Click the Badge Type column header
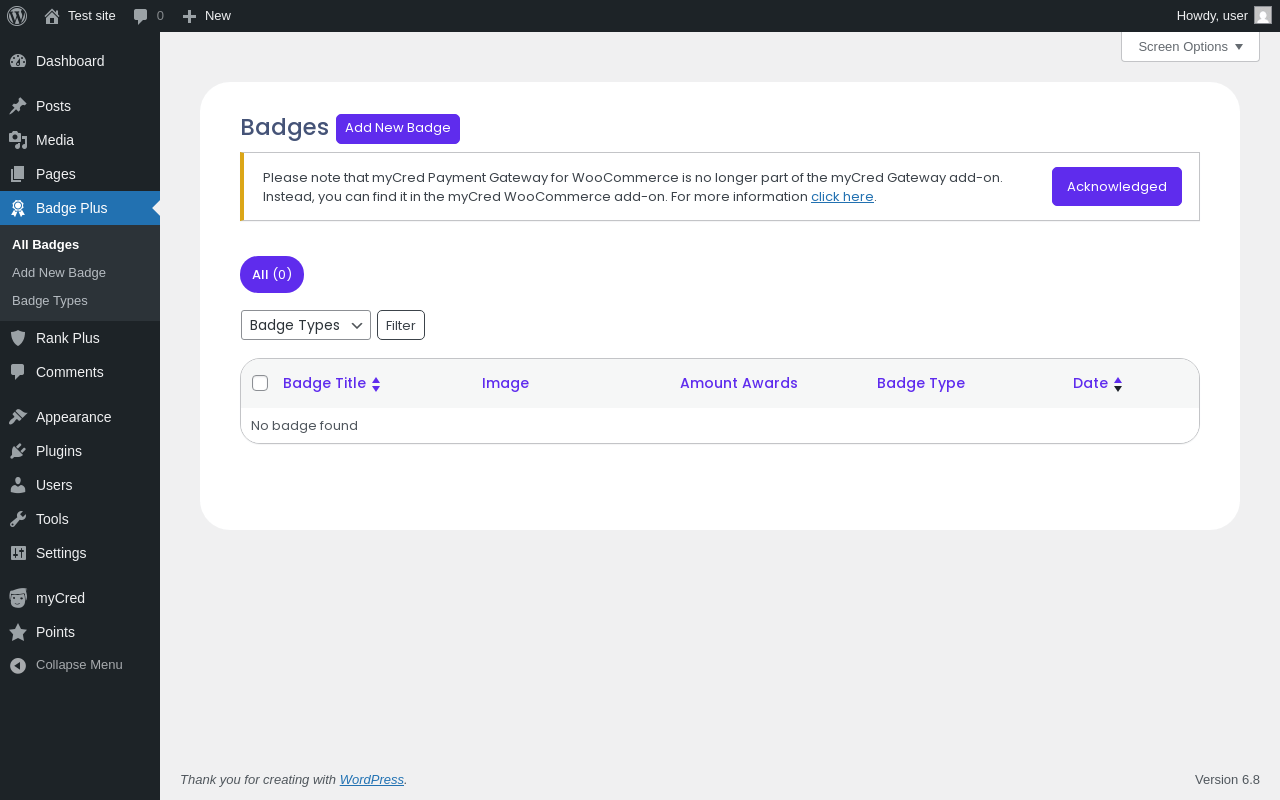Screen dimensions: 1280x800 point(921,383)
